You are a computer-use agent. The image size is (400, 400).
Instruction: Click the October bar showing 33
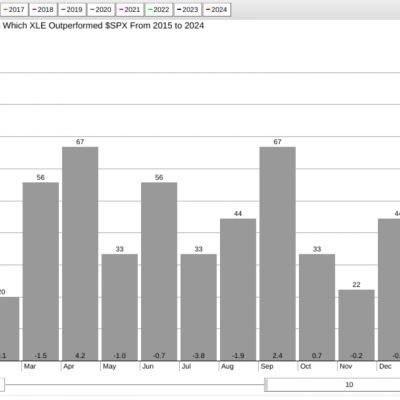click(x=317, y=307)
